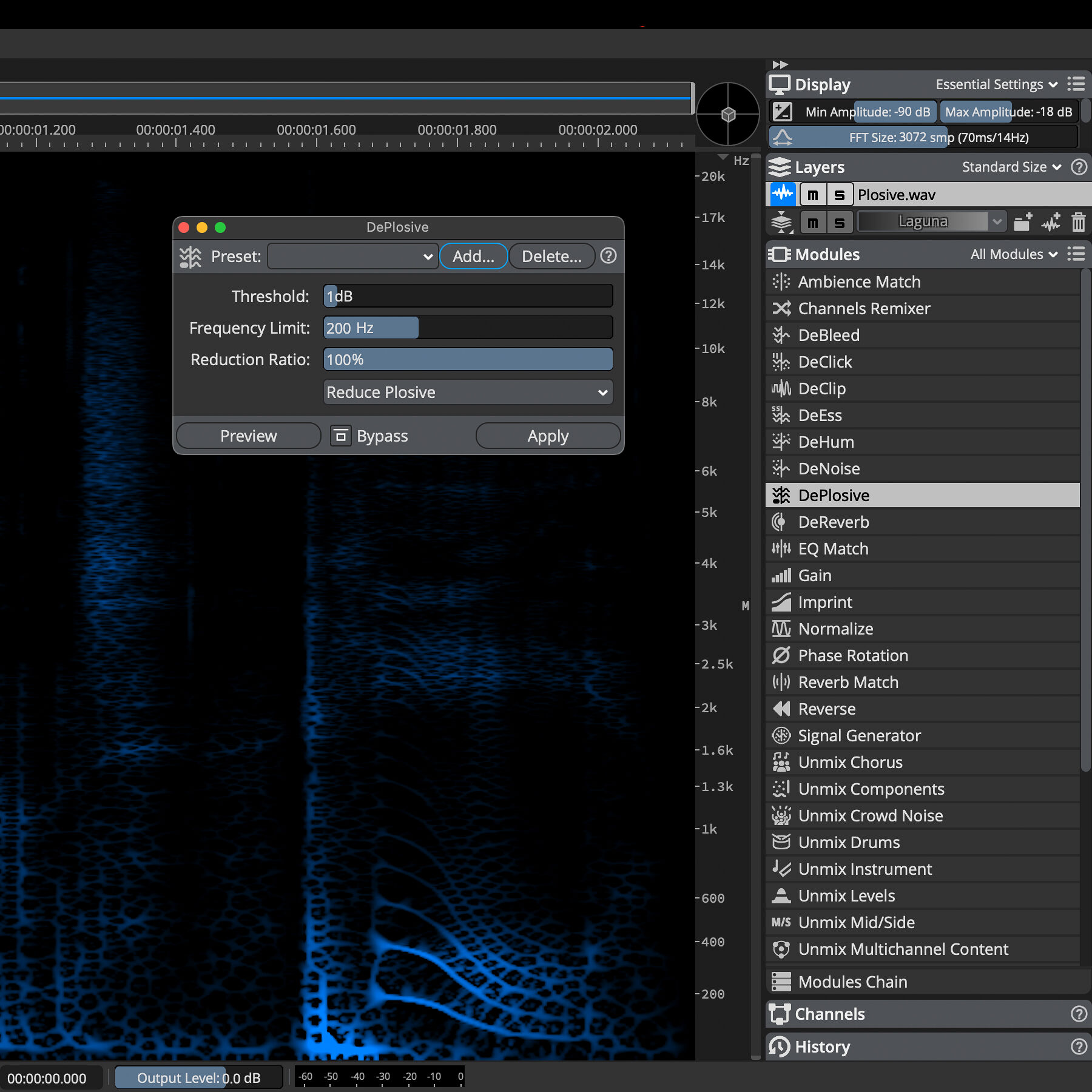Open the Preset dropdown in DePlosive
The image size is (1092, 1092).
(x=352, y=256)
